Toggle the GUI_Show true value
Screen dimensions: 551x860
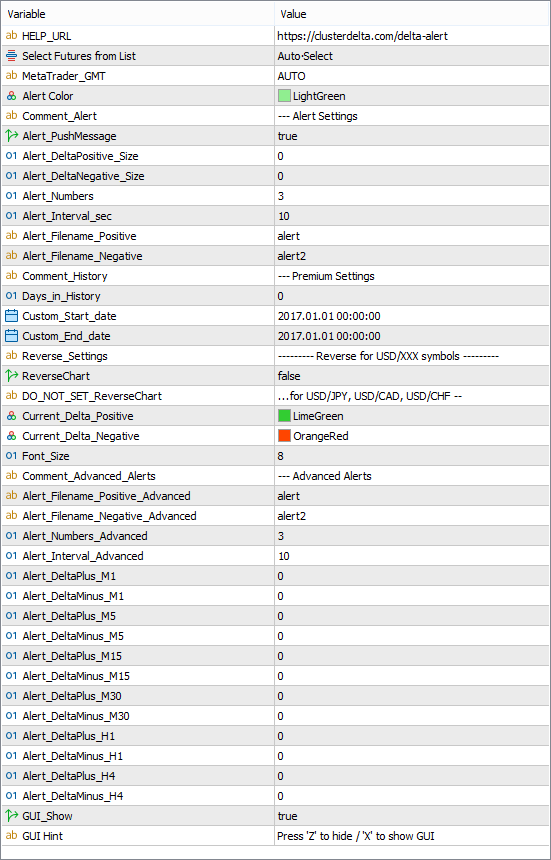[x=412, y=816]
